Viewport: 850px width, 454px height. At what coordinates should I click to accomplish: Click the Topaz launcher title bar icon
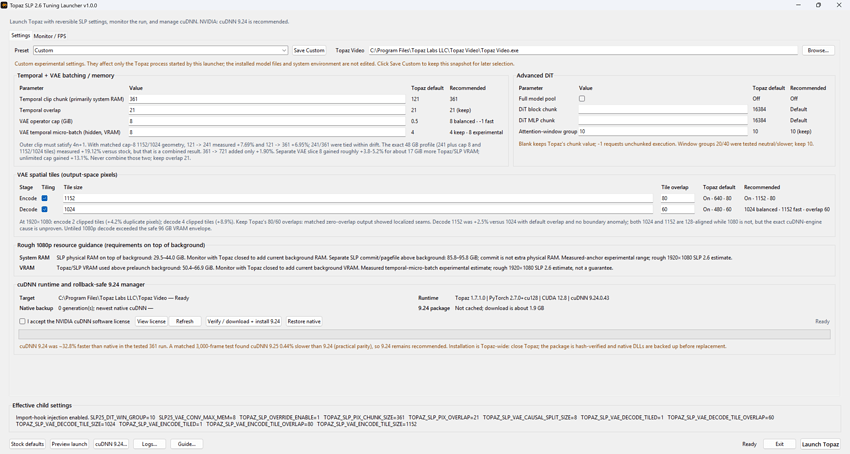click(x=4, y=5)
